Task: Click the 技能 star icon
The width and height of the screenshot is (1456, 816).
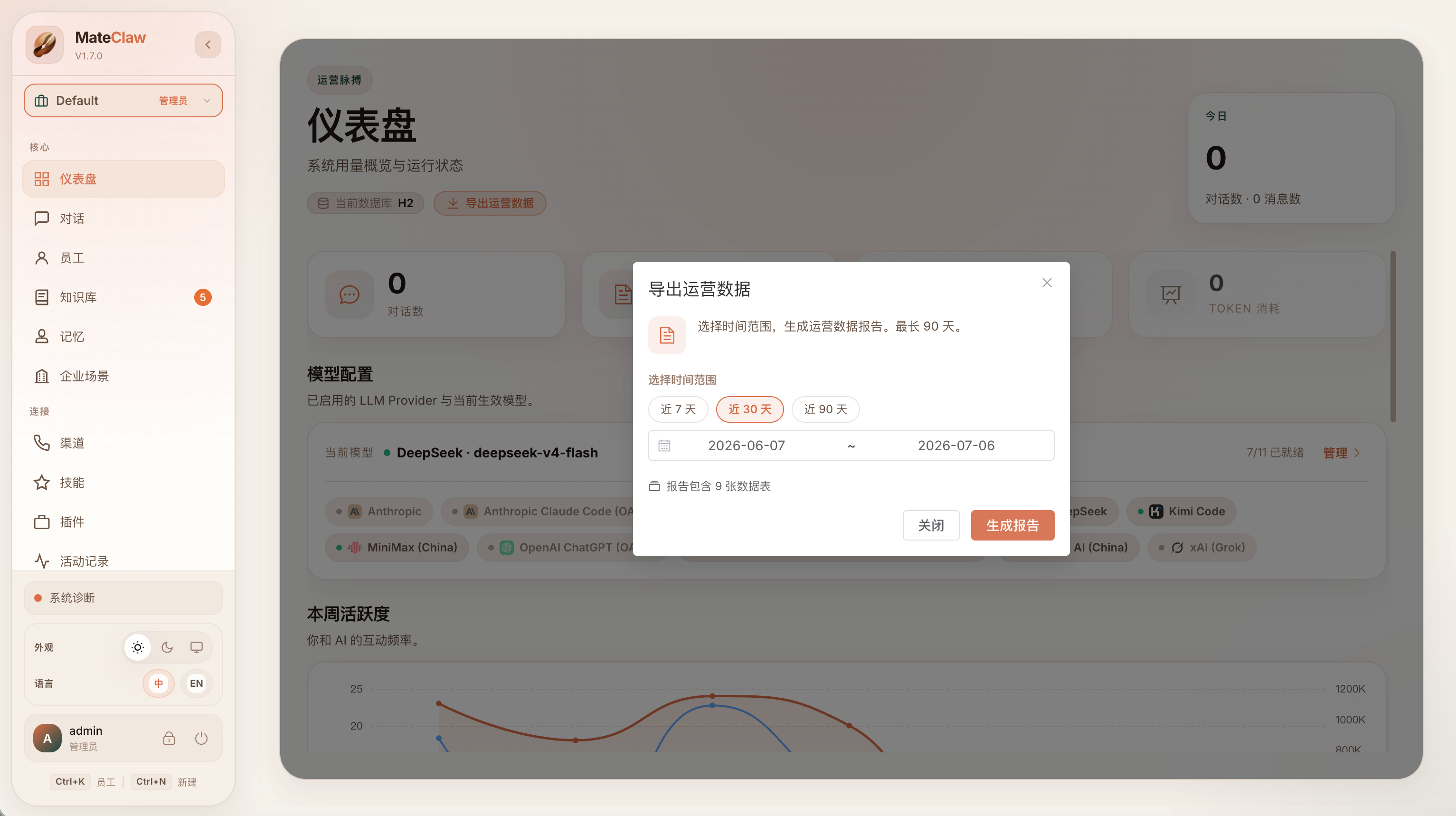Action: (42, 483)
